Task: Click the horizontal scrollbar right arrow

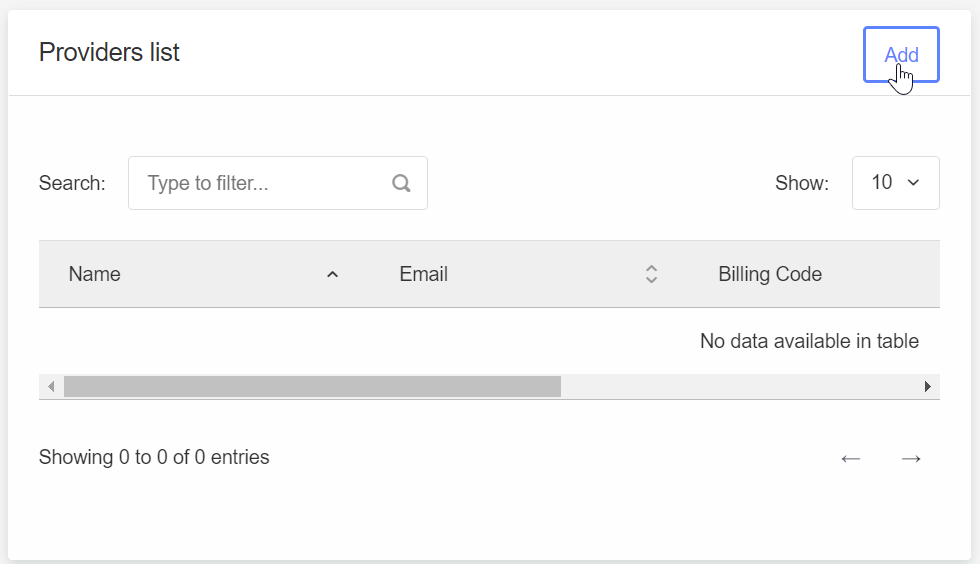Action: point(928,386)
